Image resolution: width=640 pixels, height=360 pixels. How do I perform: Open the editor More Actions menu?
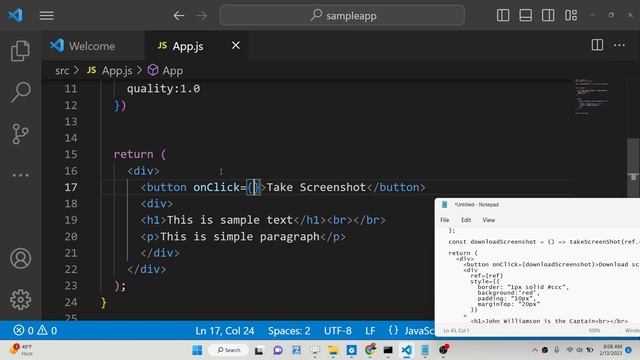tap(620, 45)
